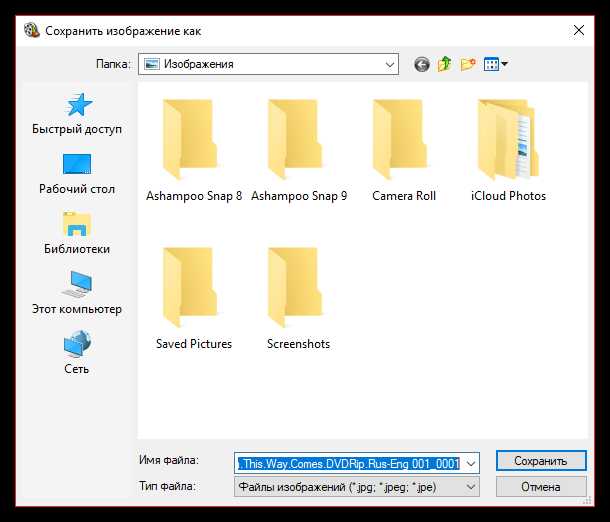Image resolution: width=610 pixels, height=522 pixels.
Task: Expand the file name history dropdown
Action: coord(471,463)
